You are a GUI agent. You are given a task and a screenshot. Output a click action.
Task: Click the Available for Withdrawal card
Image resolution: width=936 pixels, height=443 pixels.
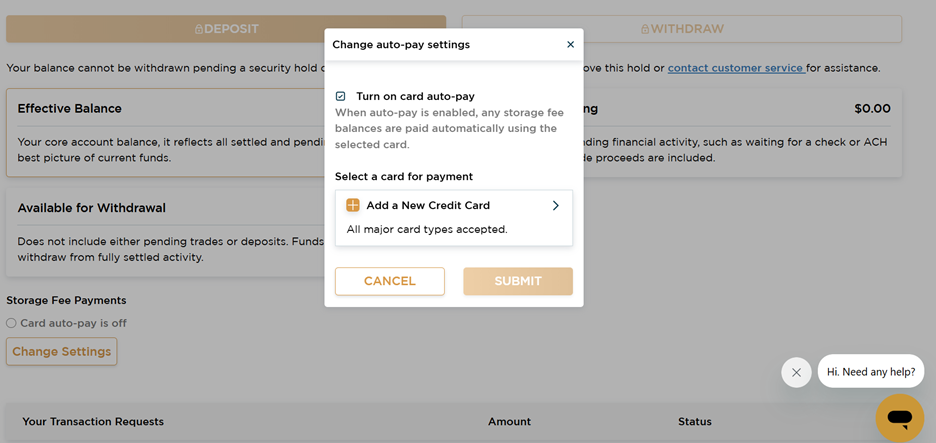coord(165,233)
